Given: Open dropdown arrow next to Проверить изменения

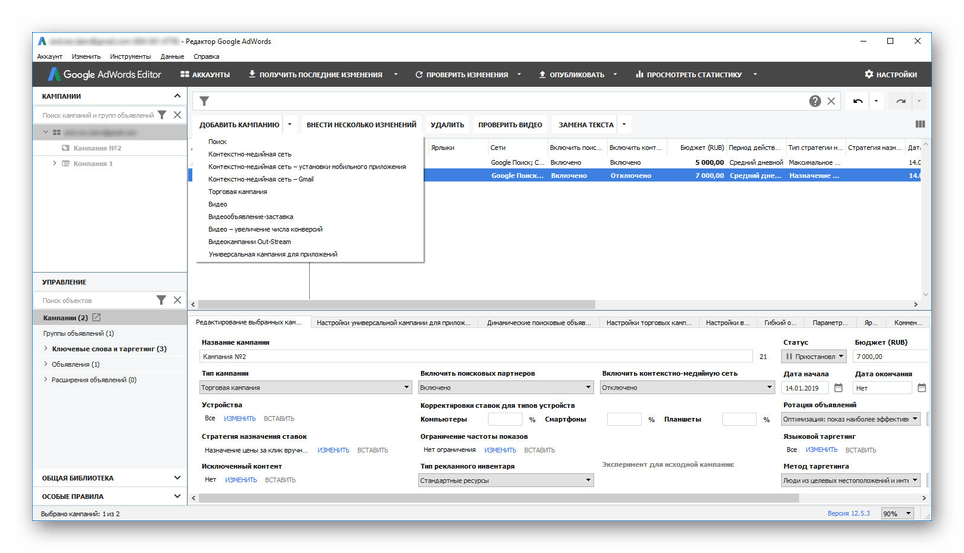Looking at the screenshot, I should (519, 74).
